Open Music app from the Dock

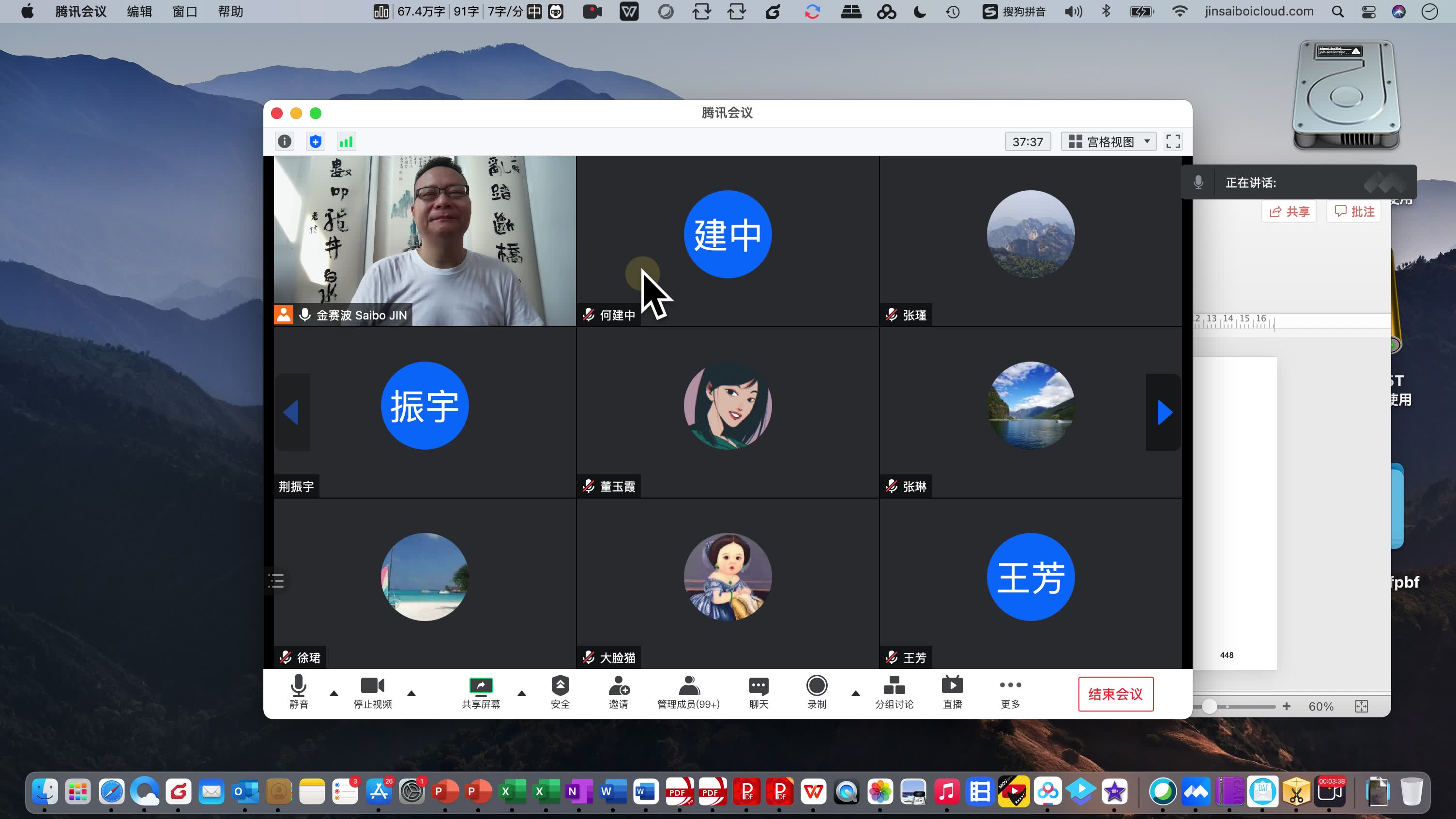(947, 791)
